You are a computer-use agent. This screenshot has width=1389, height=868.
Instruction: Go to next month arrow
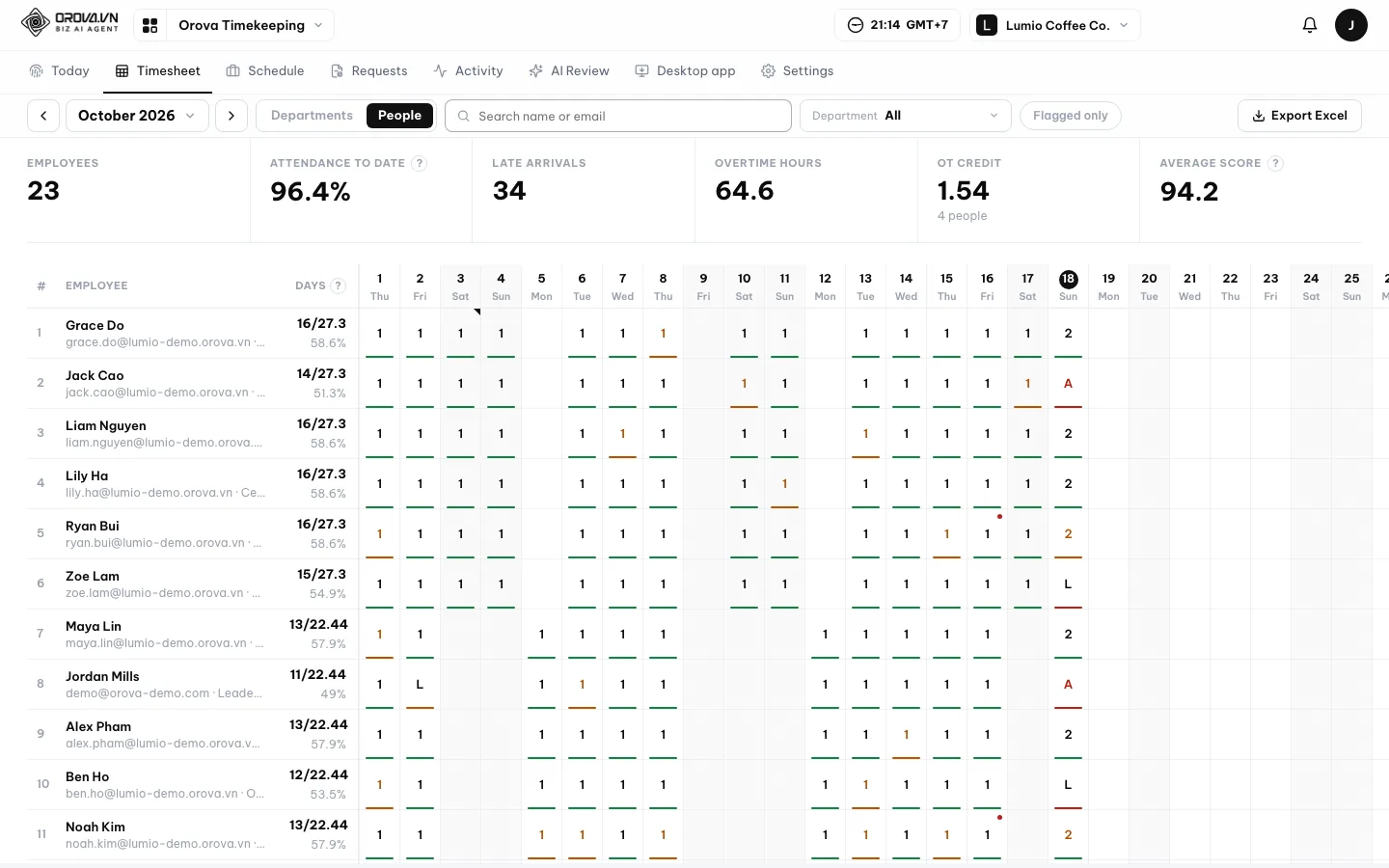tap(231, 116)
